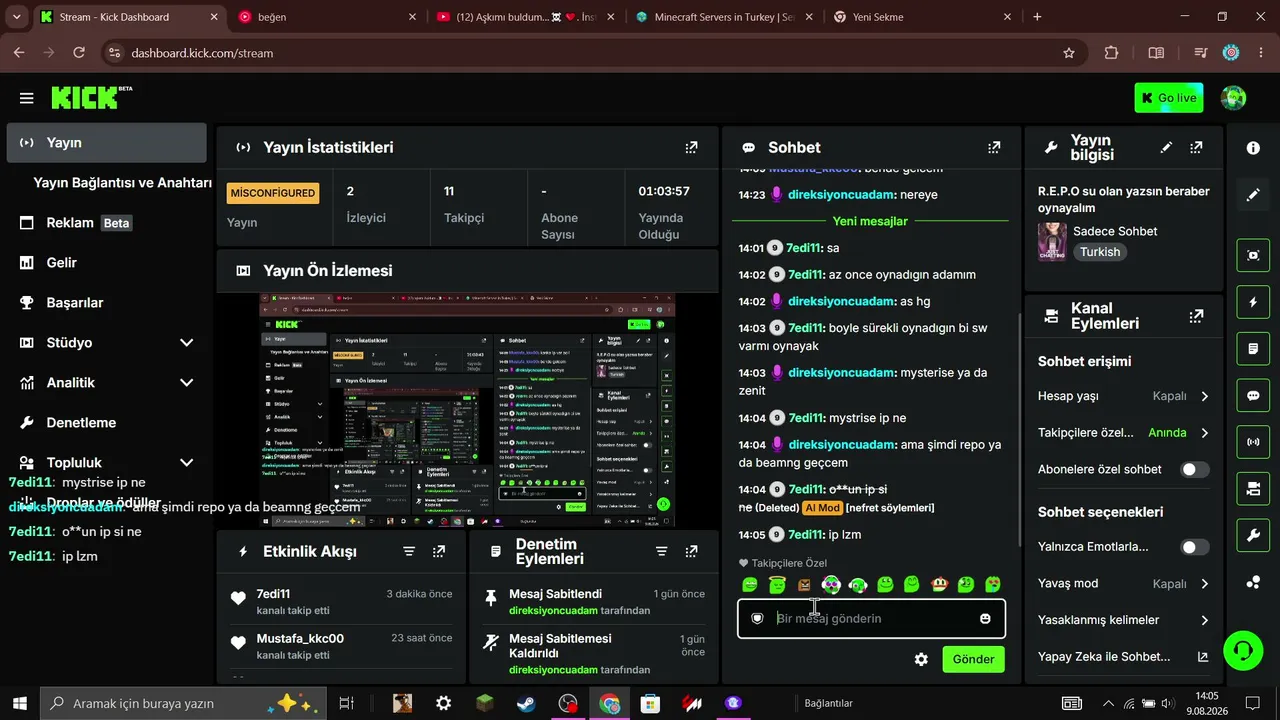This screenshot has width=1280, height=720.
Task: Edit the Yayın bilgisi stream info
Action: point(1166,147)
